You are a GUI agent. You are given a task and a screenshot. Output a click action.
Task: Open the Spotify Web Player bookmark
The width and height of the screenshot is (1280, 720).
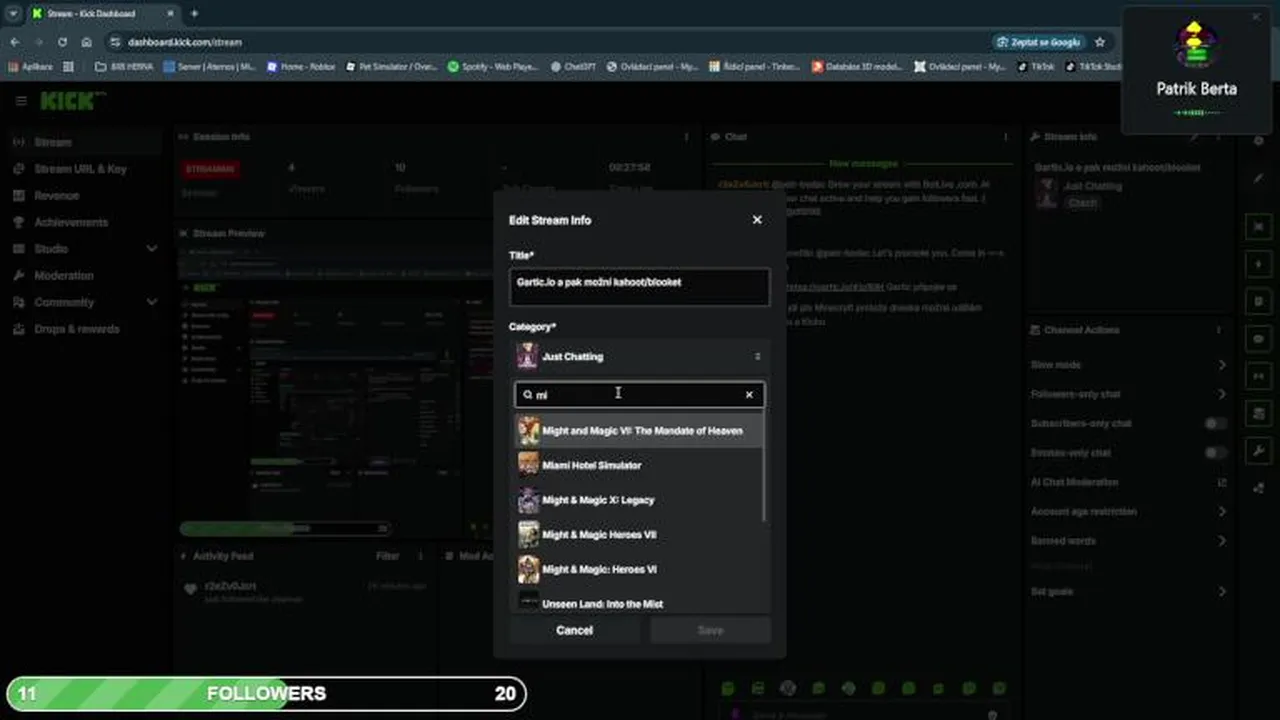point(494,67)
